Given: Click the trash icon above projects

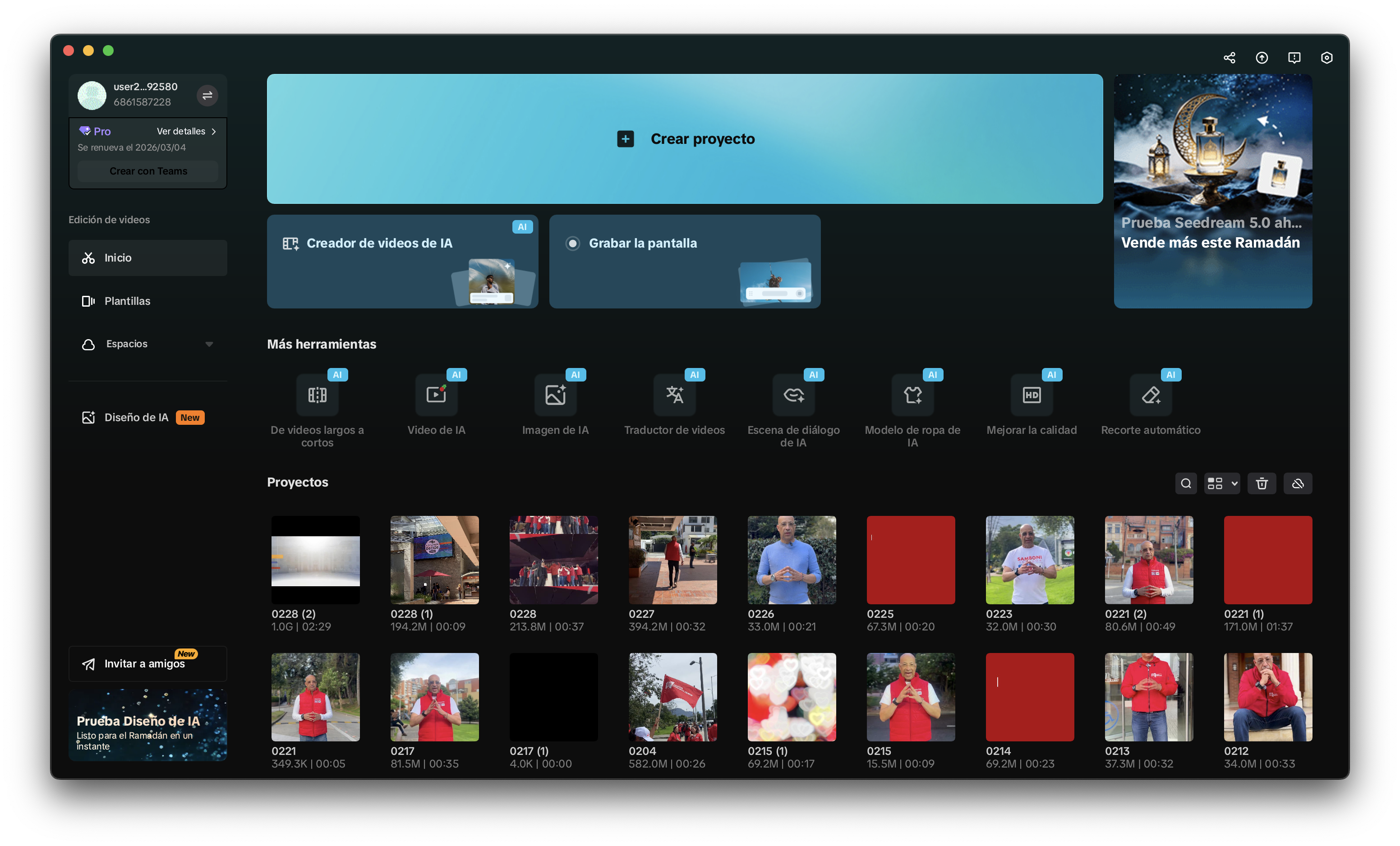Looking at the screenshot, I should pos(1262,483).
